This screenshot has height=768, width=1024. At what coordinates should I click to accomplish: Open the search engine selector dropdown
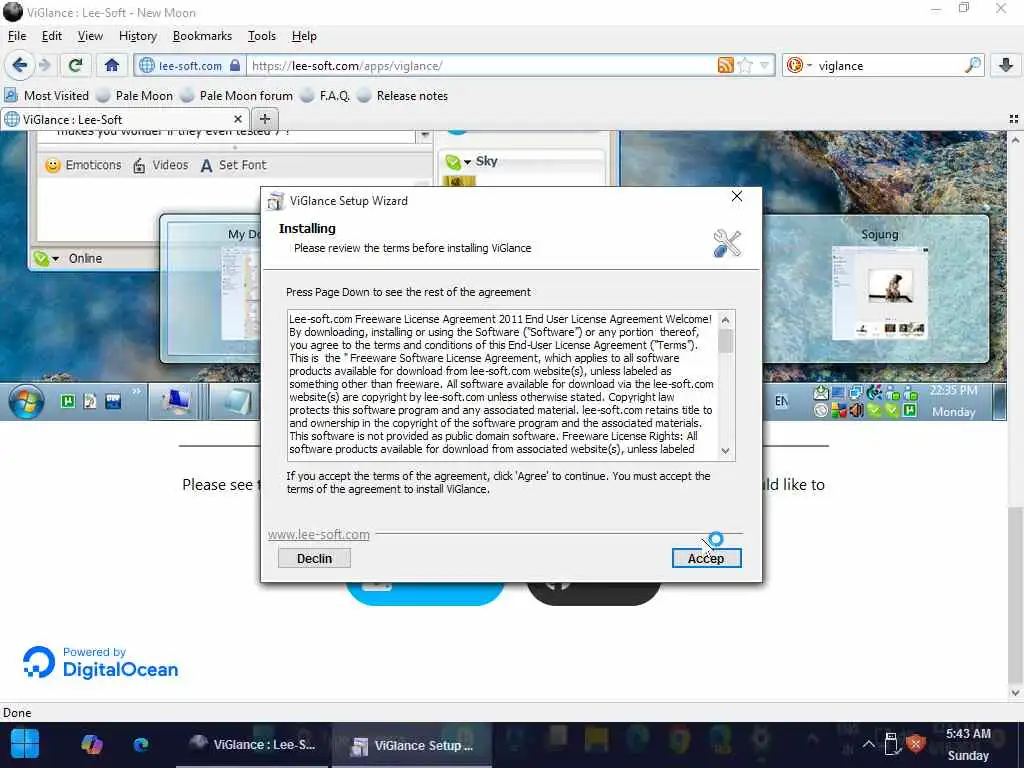click(x=799, y=65)
